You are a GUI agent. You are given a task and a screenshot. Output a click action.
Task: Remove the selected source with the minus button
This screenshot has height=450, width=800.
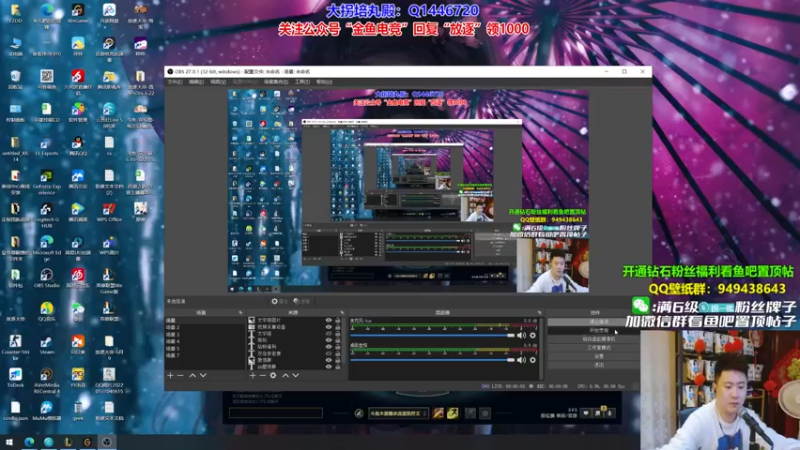click(x=262, y=376)
